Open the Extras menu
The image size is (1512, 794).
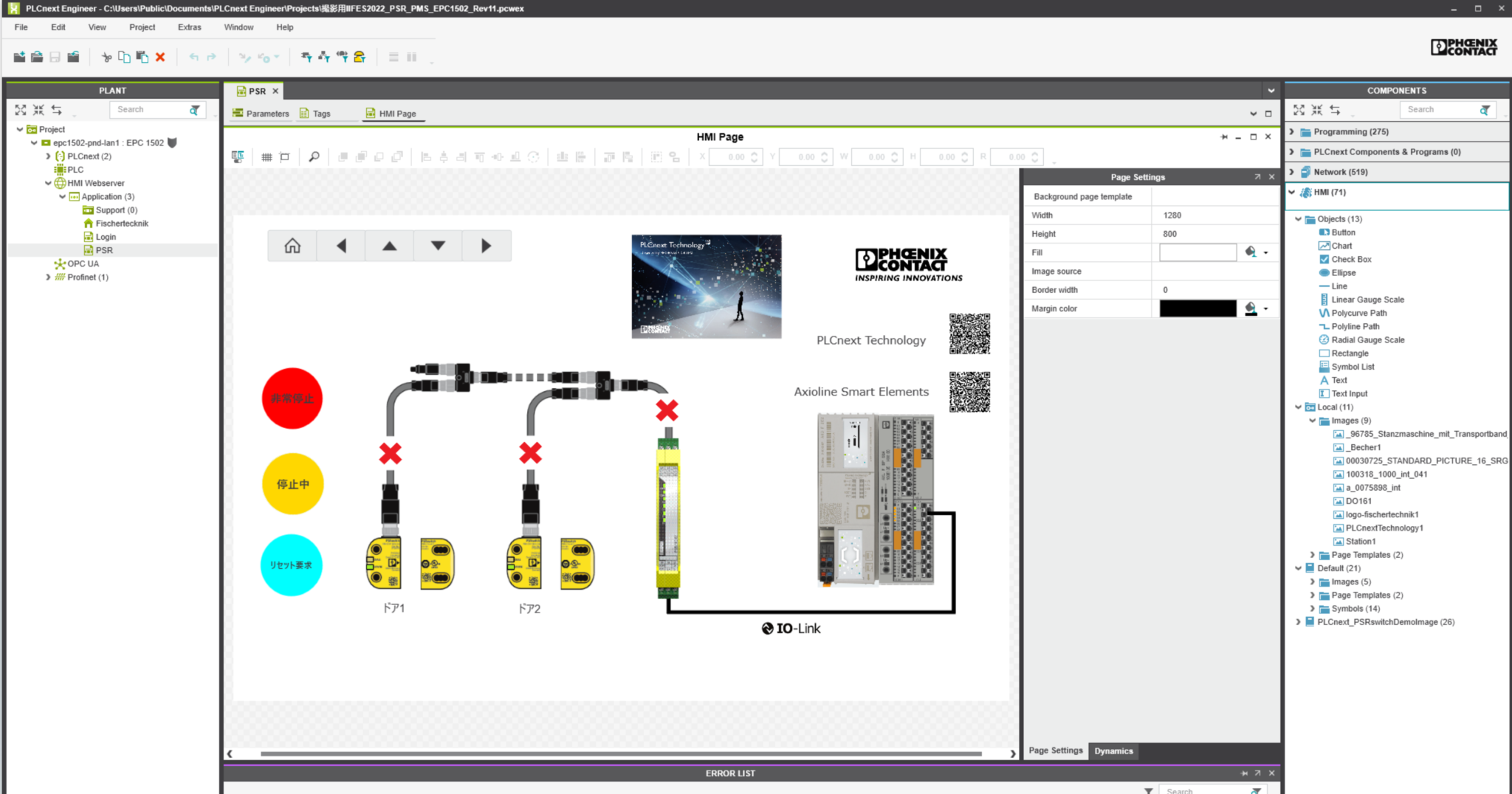tap(189, 27)
